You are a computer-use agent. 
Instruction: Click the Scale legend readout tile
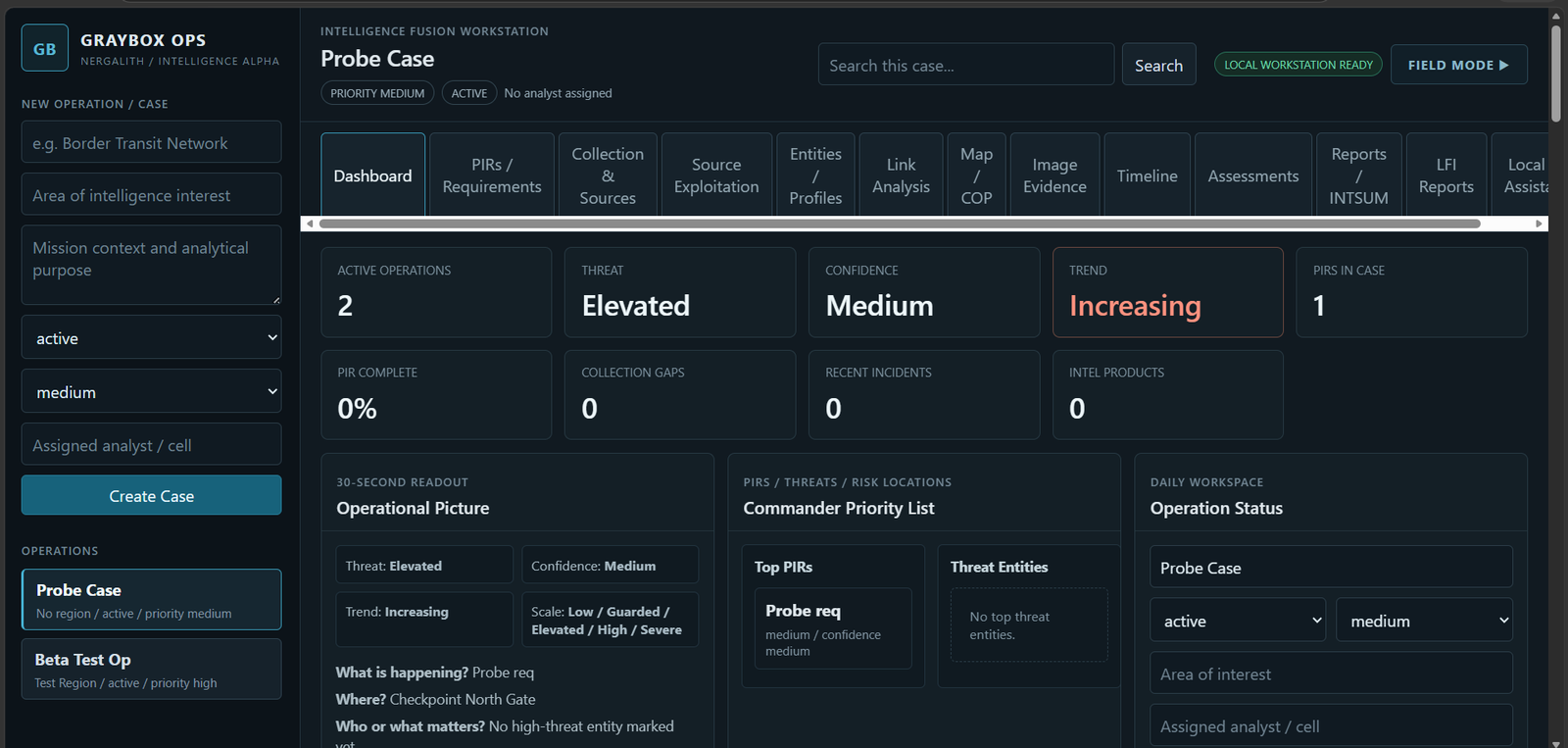610,619
